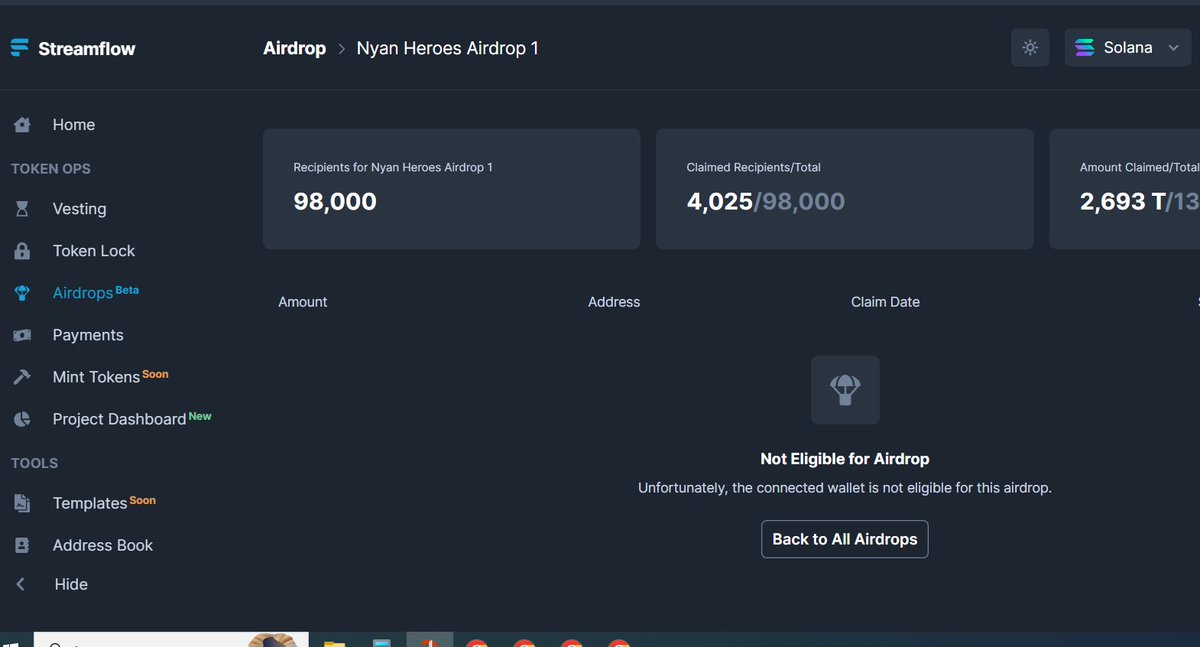Open Home via its house icon

click(21, 125)
